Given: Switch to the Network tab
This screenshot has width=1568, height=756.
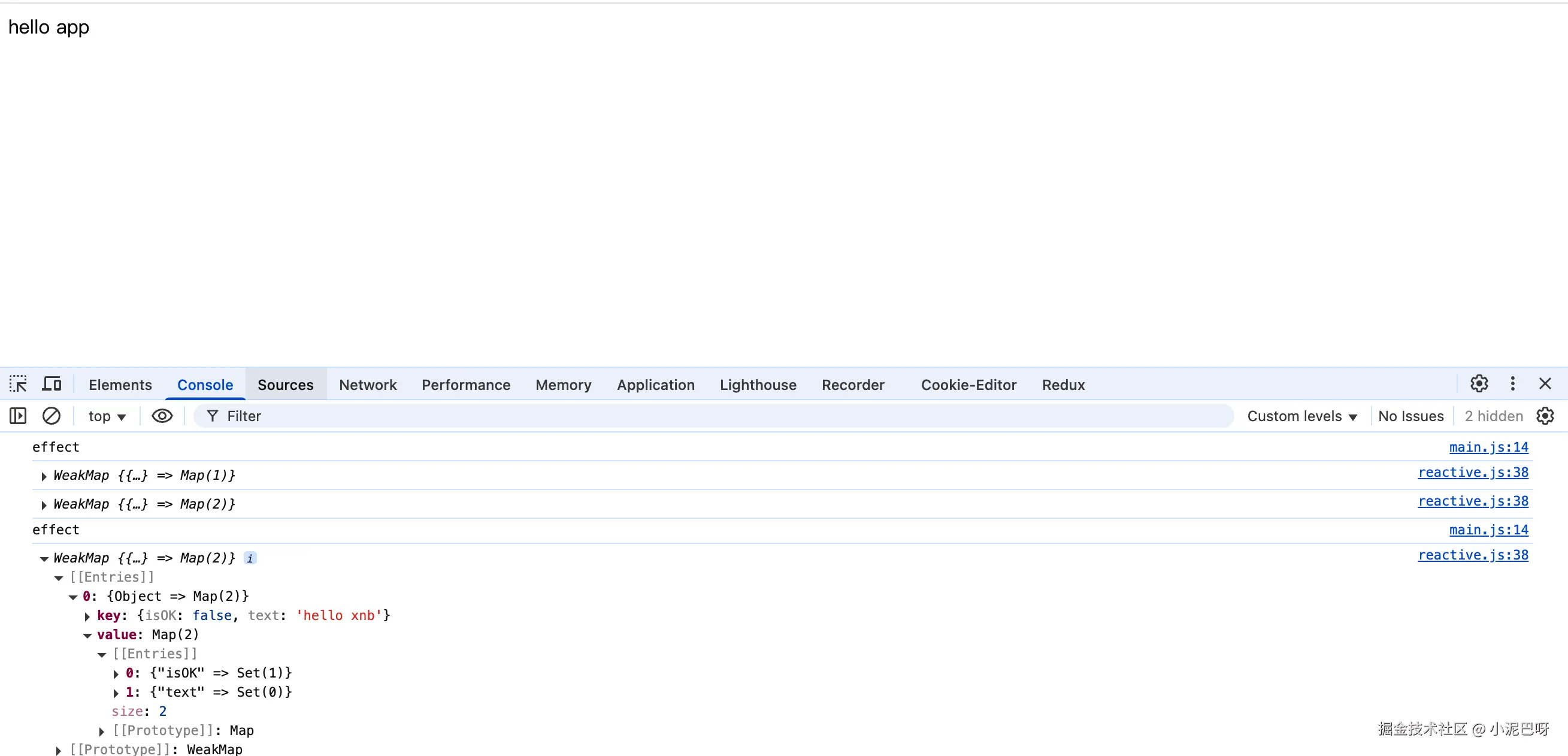Looking at the screenshot, I should pyautogui.click(x=367, y=385).
